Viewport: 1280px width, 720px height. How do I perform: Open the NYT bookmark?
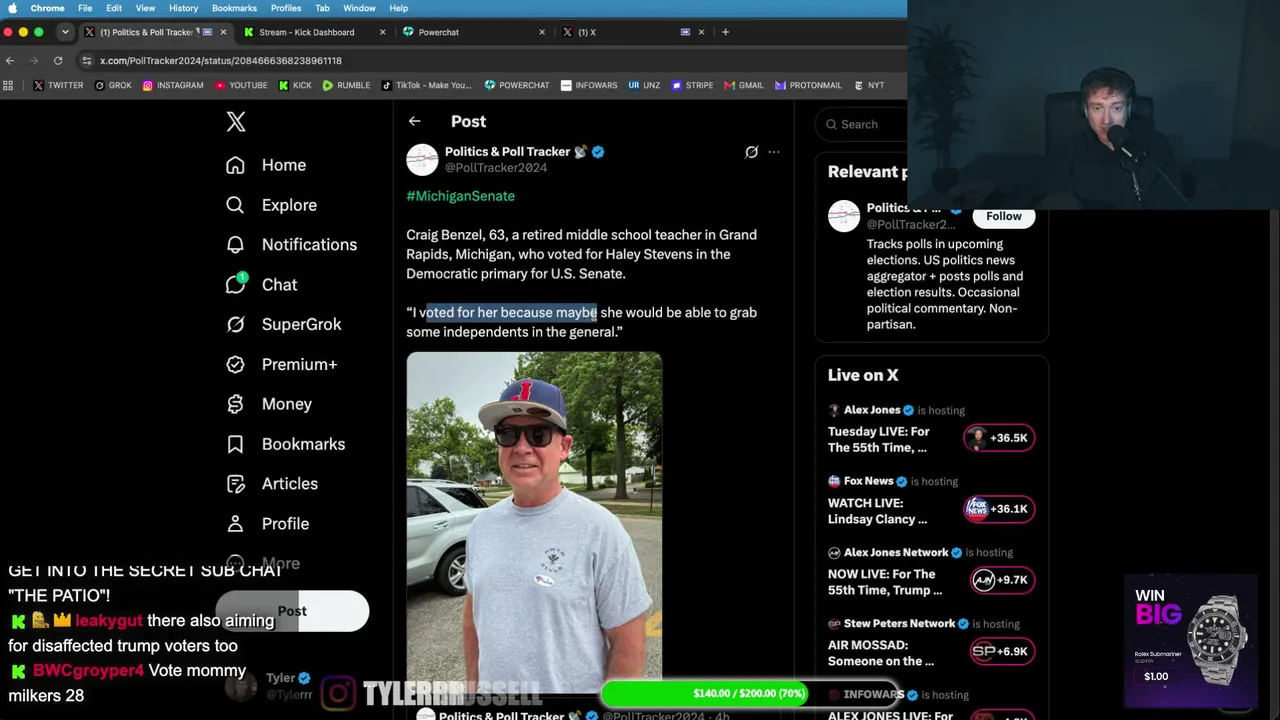click(868, 85)
